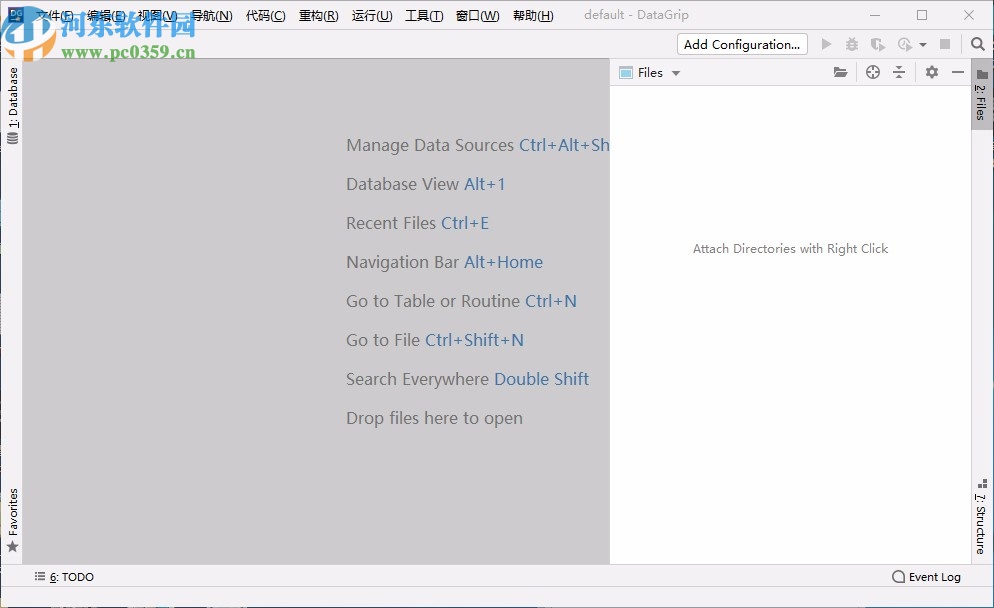Image resolution: width=994 pixels, height=608 pixels.
Task: Hide the Files panel with the minus icon
Action: (x=958, y=72)
